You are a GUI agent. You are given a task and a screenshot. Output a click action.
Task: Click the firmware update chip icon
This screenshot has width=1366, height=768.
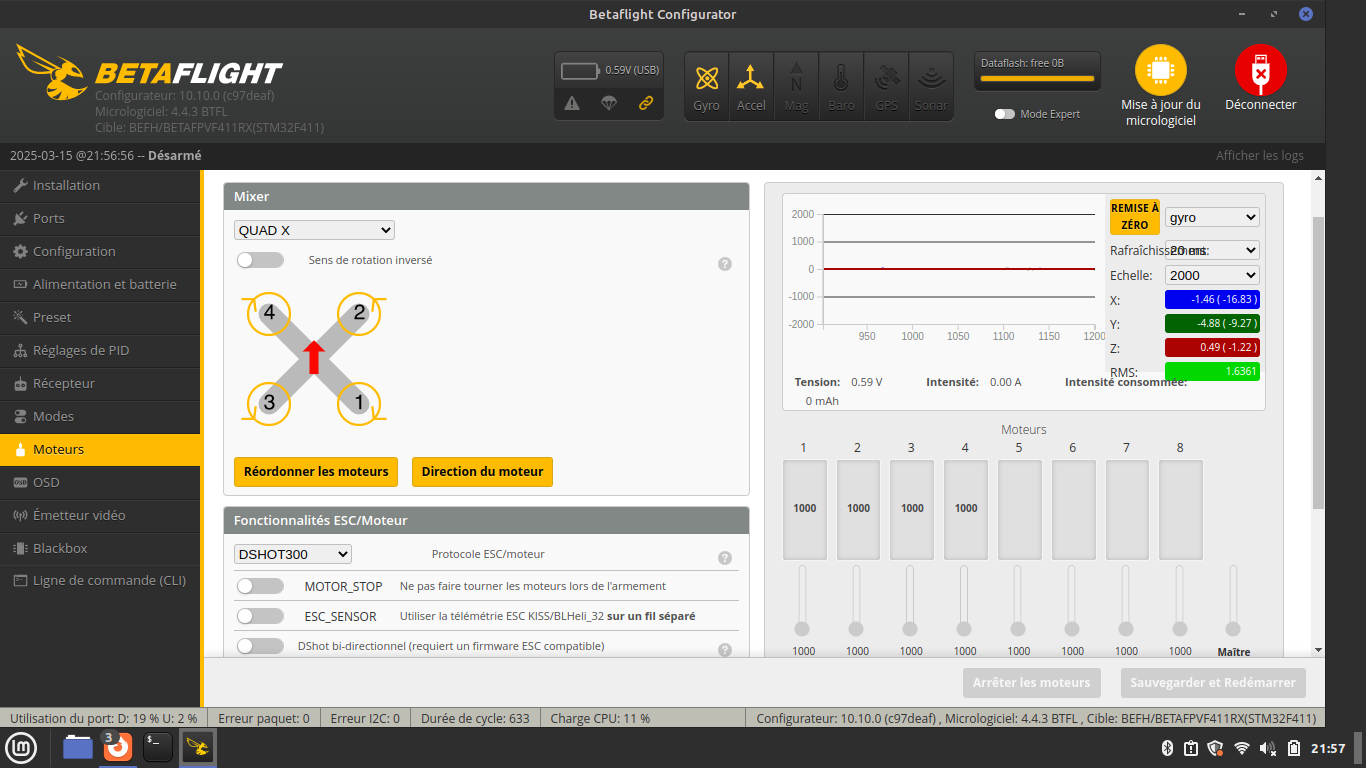point(1160,71)
